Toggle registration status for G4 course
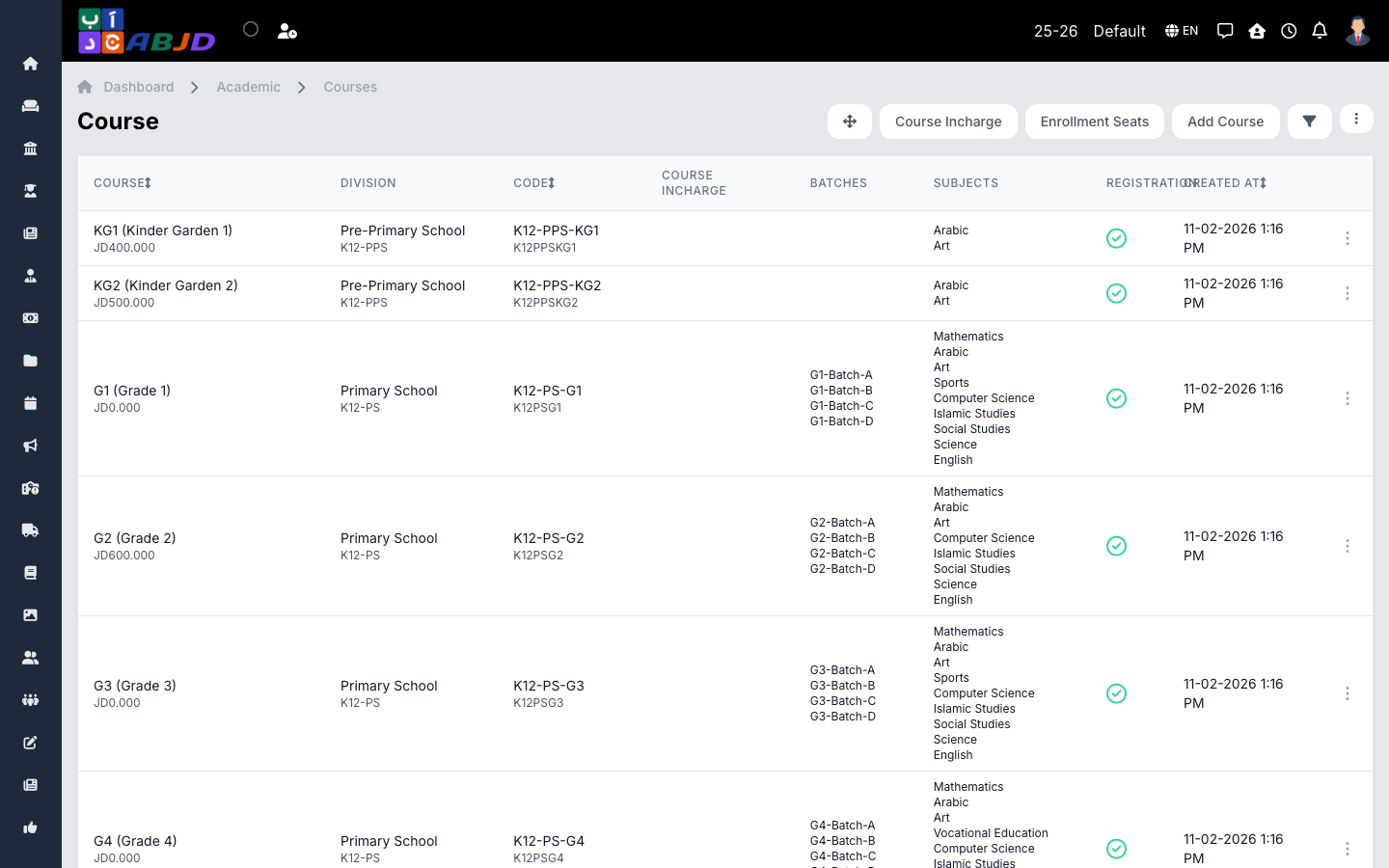Viewport: 1389px width, 868px height. tap(1116, 849)
